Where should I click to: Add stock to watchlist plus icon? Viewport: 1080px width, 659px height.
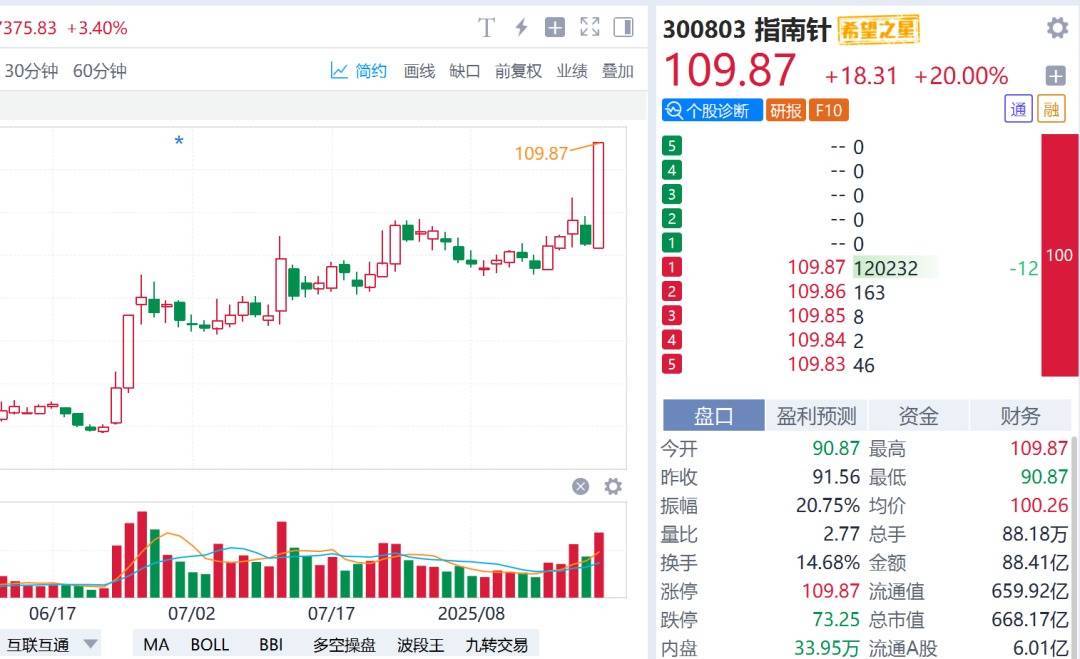[1055, 75]
